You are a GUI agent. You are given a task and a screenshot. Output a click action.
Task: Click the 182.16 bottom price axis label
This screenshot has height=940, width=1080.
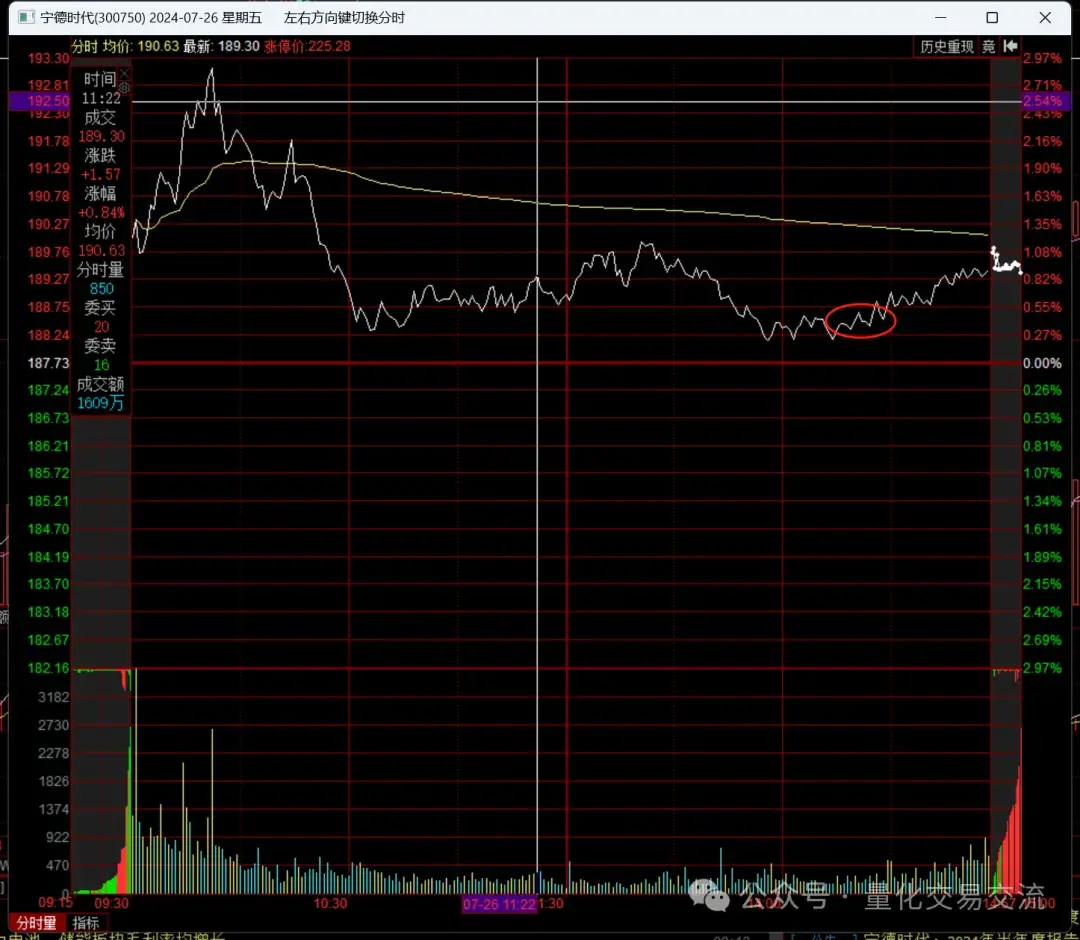48,668
